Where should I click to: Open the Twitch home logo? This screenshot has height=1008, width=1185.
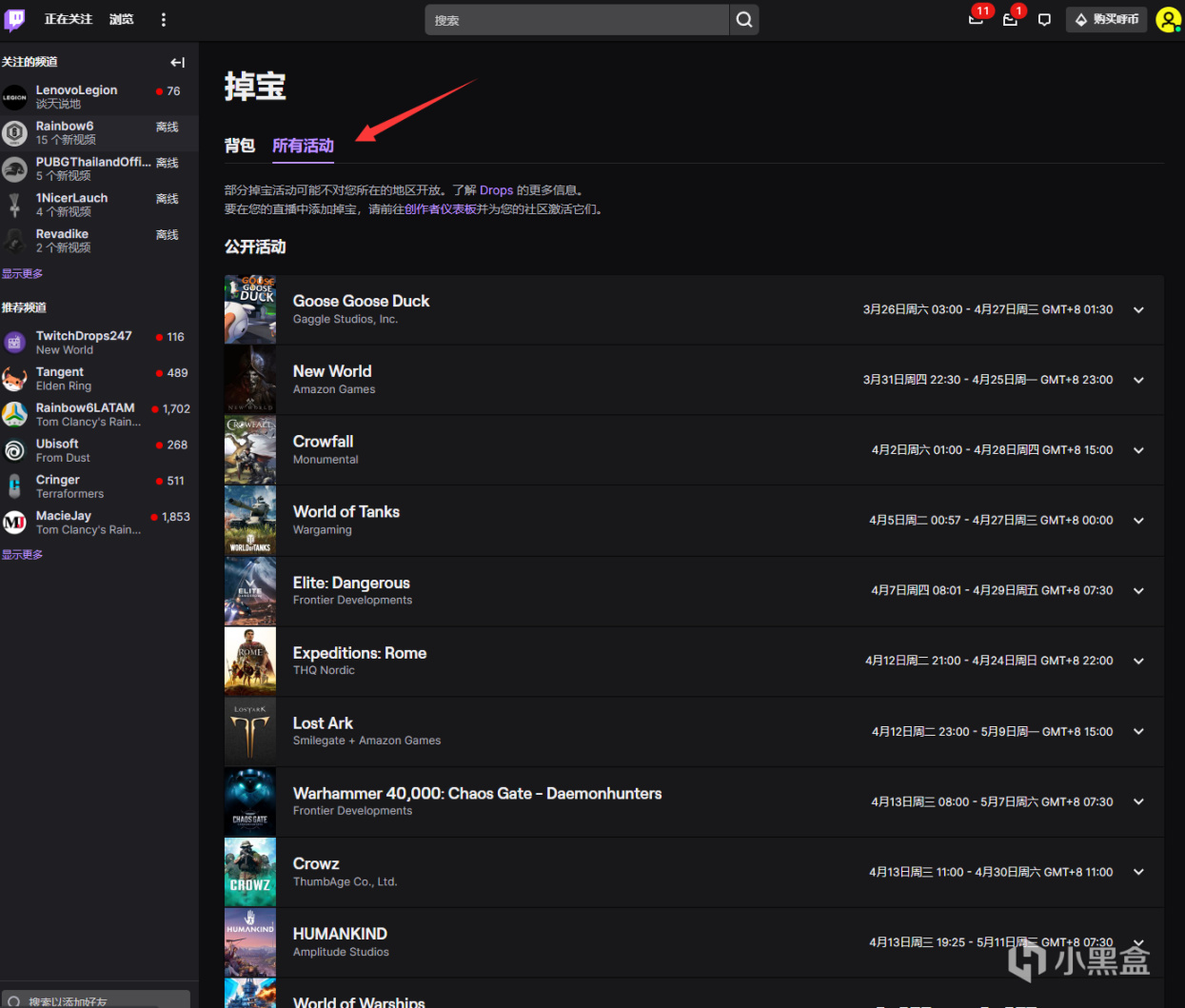(x=15, y=20)
